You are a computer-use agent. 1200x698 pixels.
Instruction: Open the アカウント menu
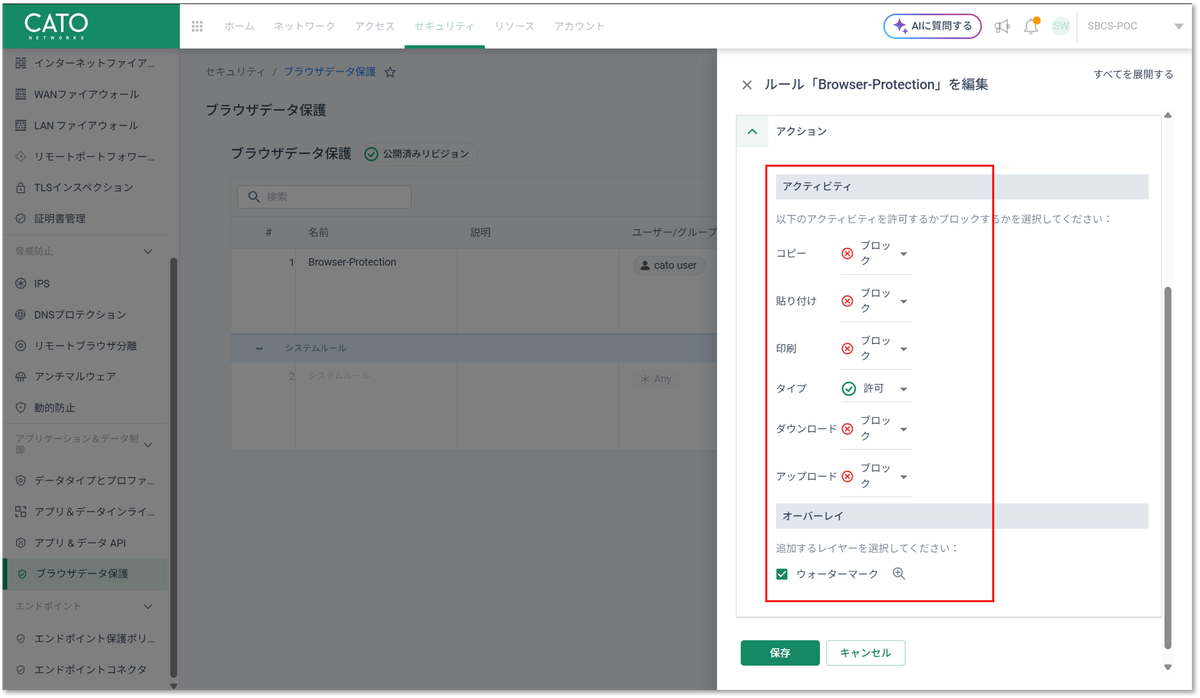point(579,27)
